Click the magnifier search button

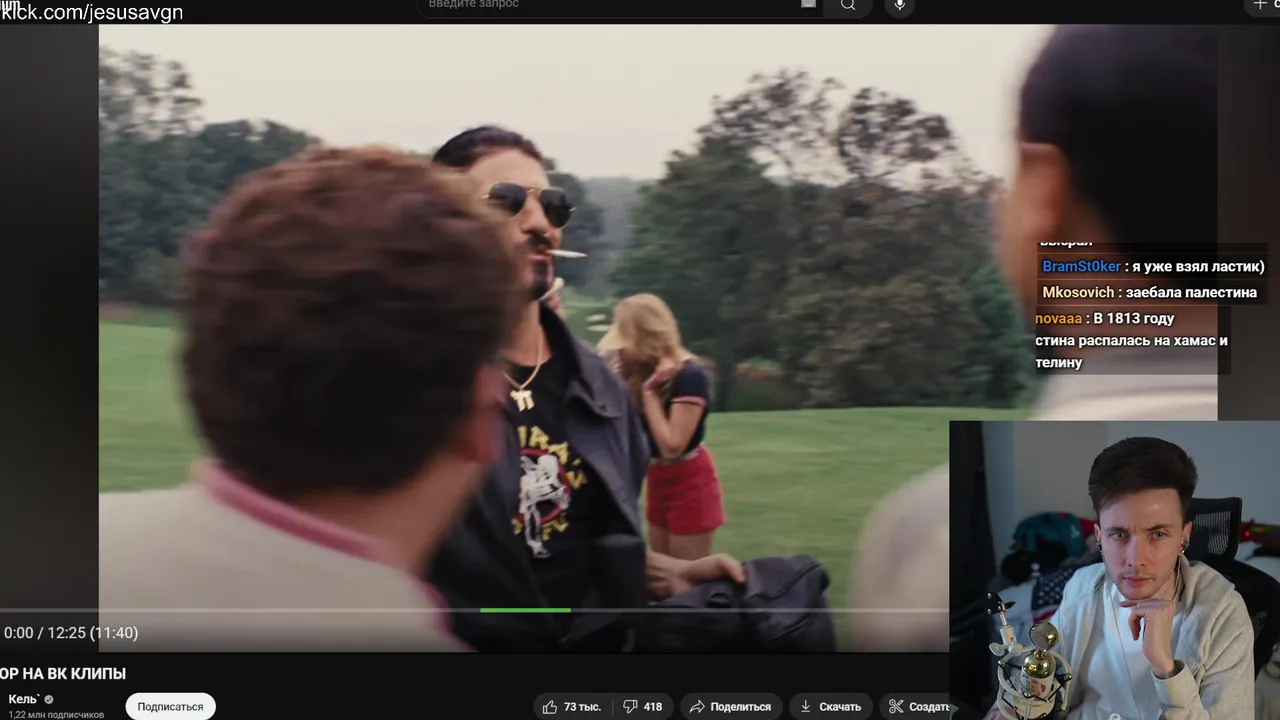pyautogui.click(x=848, y=5)
